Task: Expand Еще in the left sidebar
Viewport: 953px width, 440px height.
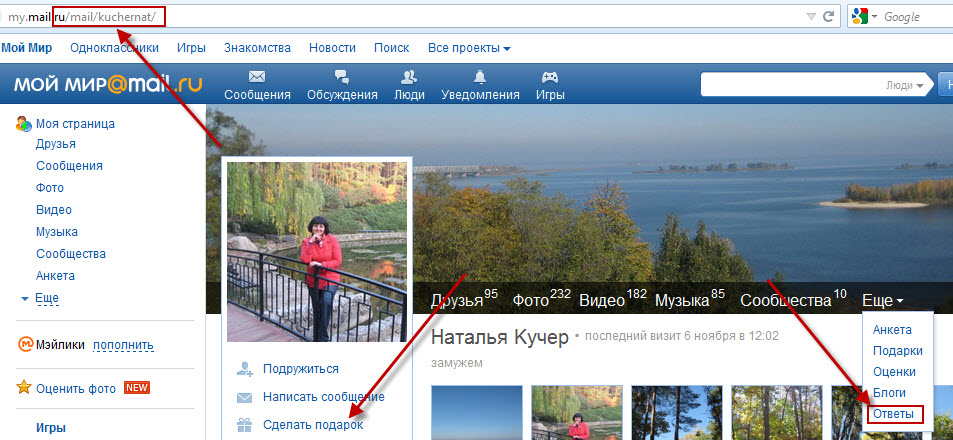Action: (40, 298)
